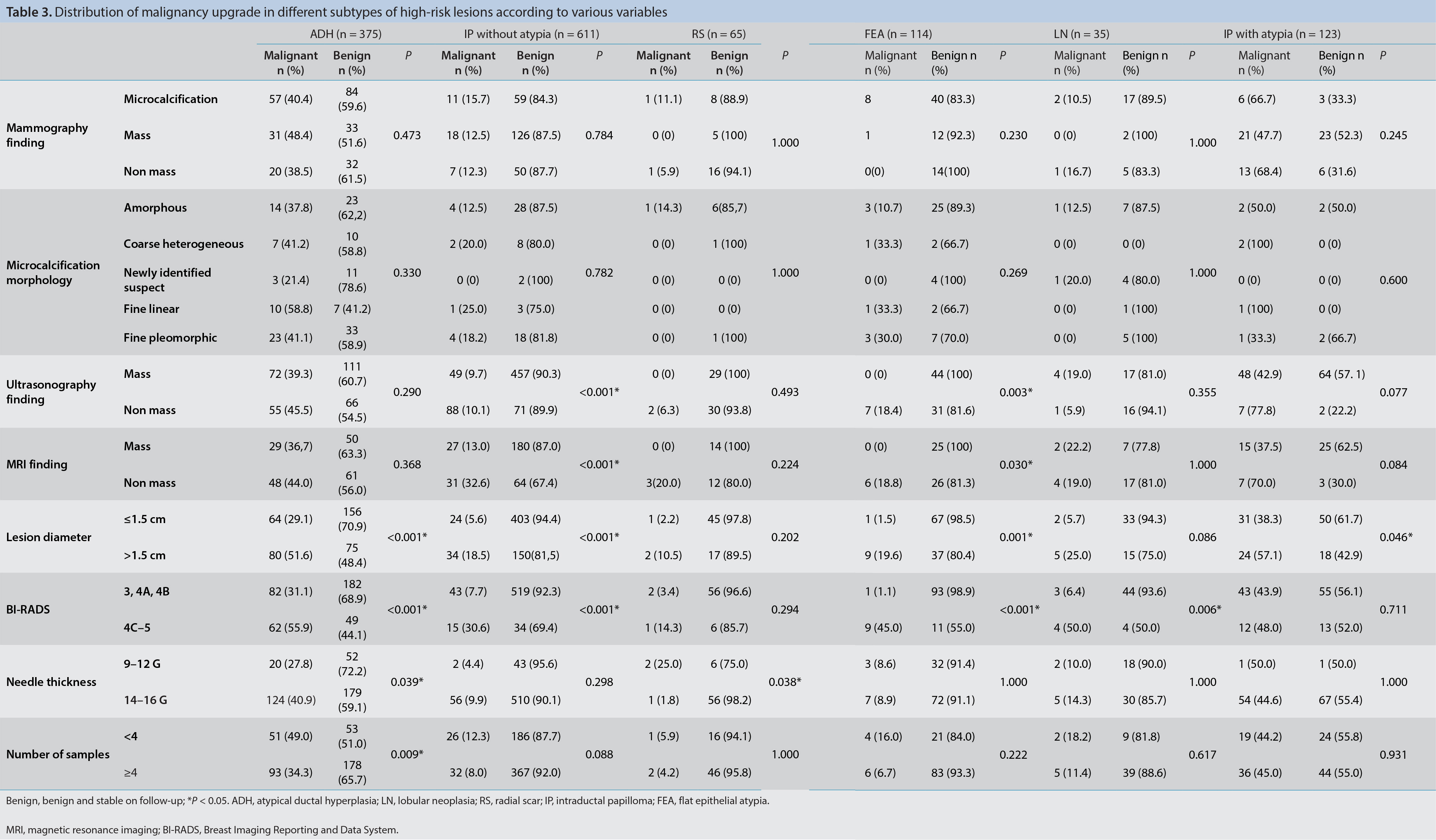Image resolution: width=1436 pixels, height=840 pixels.
Task: Click the cell "457 (90.3)"
Action: 536,374
